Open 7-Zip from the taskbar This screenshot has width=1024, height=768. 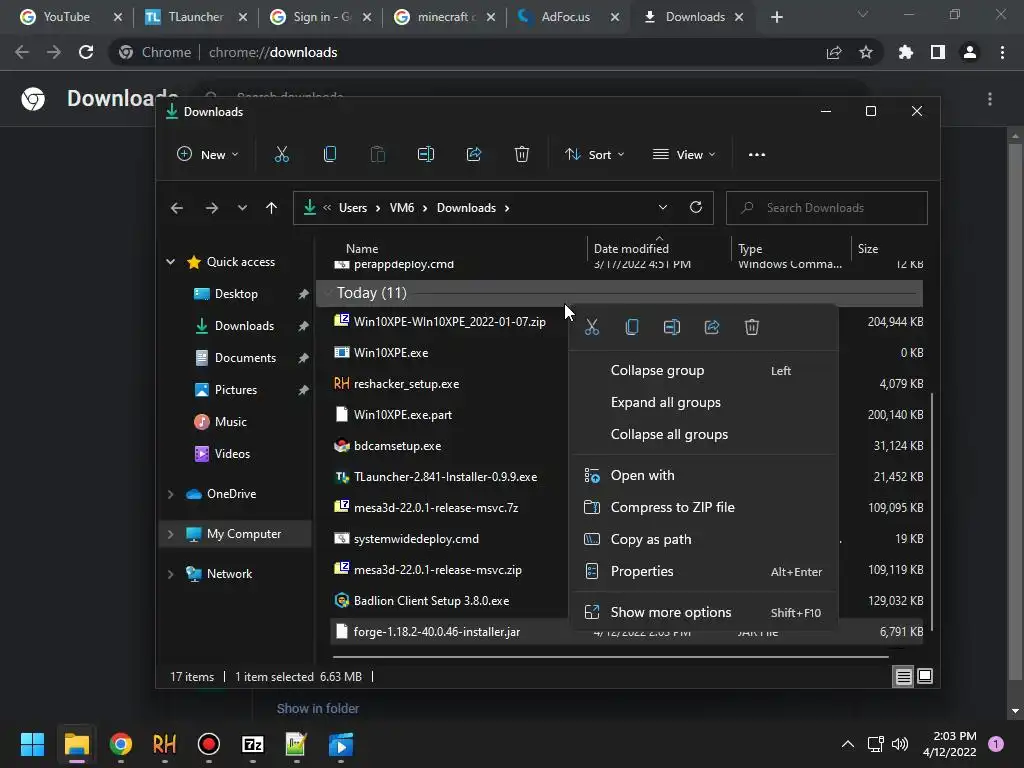(x=253, y=744)
